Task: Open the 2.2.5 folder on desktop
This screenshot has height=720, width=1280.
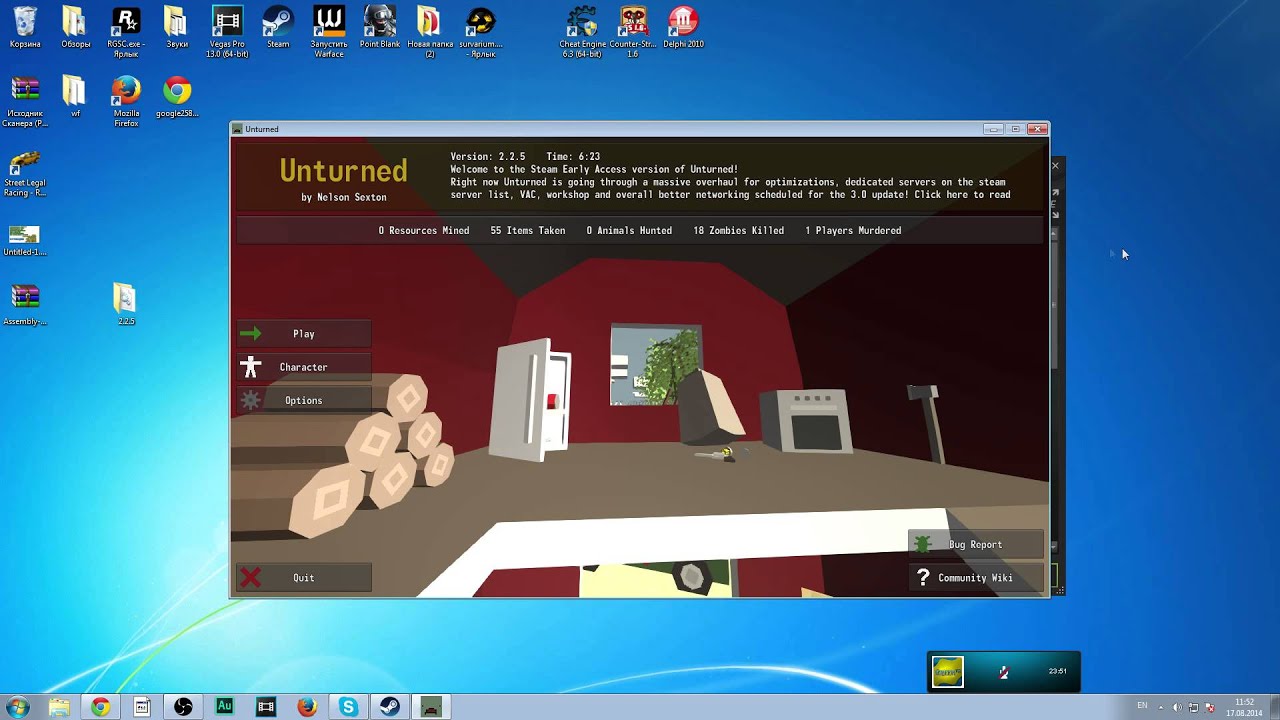Action: 125,305
